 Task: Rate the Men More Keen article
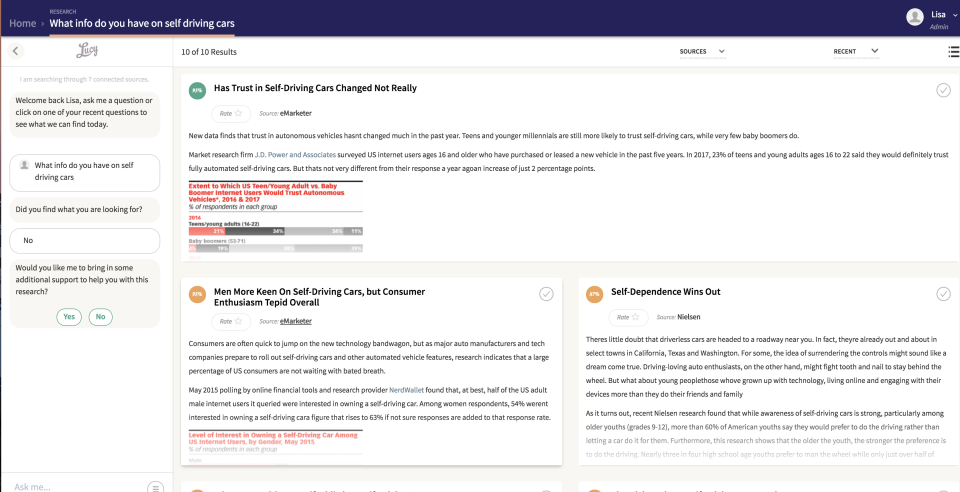click(x=231, y=321)
